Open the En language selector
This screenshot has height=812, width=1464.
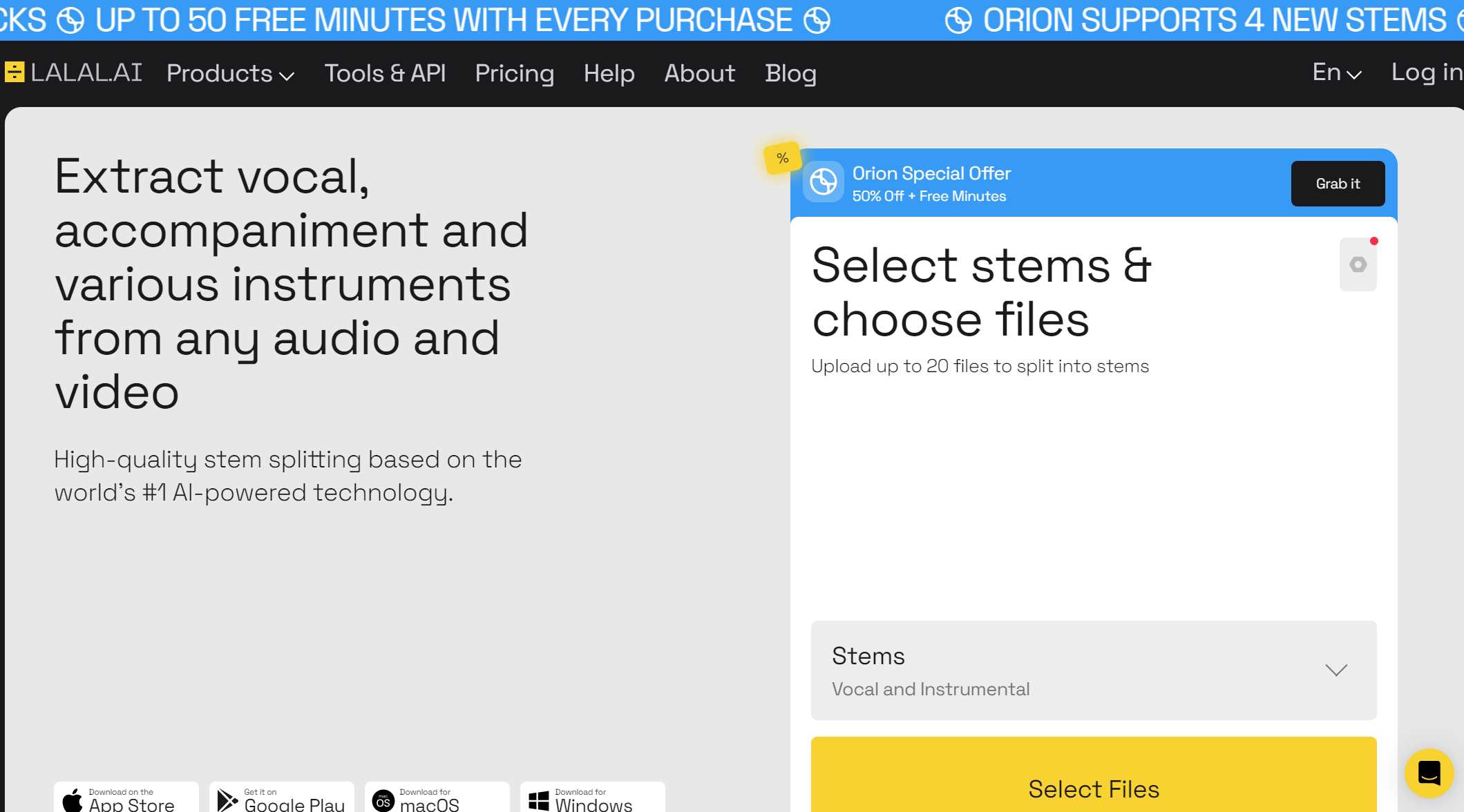coord(1336,72)
